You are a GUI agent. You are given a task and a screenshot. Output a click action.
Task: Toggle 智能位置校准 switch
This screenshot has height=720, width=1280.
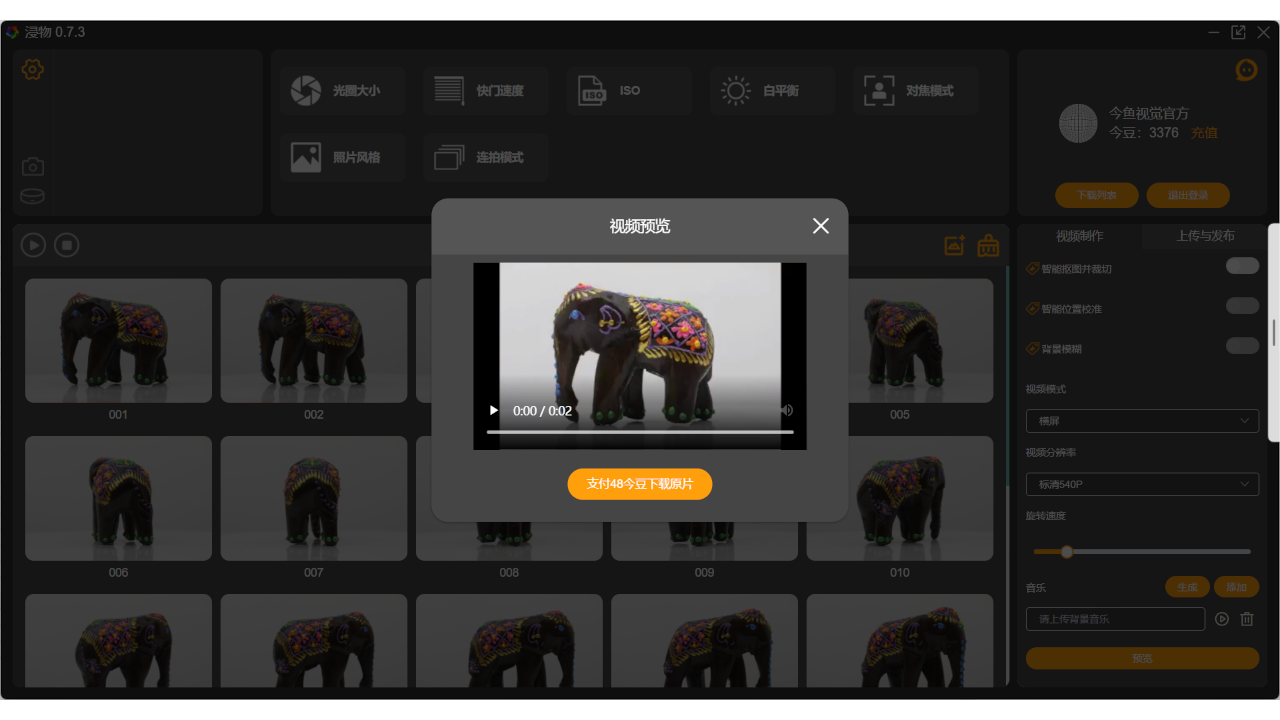pyautogui.click(x=1242, y=306)
